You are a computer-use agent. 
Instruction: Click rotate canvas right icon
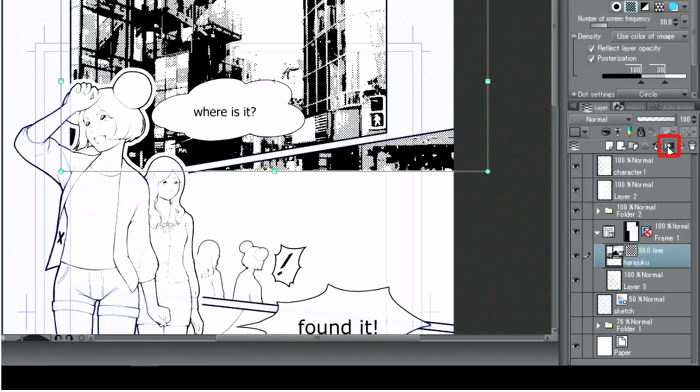click(x=69, y=338)
